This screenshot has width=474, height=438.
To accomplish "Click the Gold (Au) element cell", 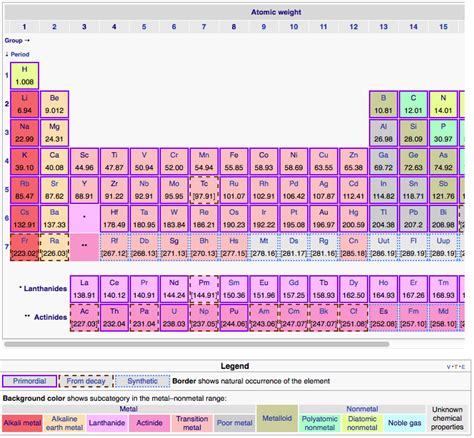I will coord(323,219).
